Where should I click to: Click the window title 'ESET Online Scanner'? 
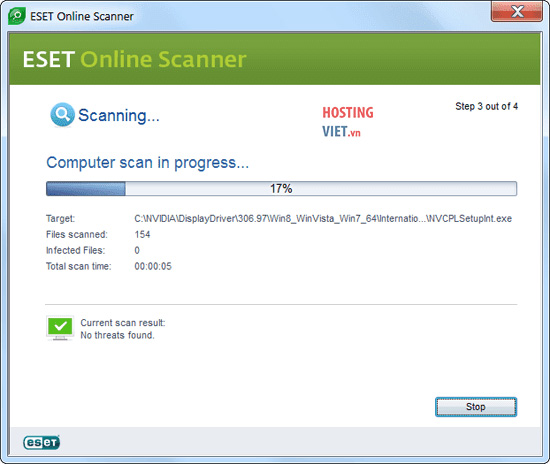click(x=82, y=16)
